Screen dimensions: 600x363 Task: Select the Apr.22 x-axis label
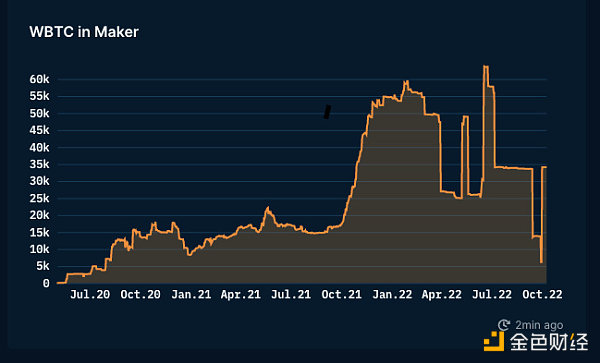coord(442,295)
